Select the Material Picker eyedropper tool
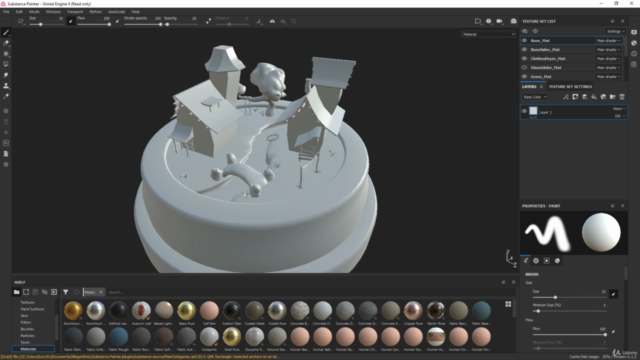 pos(6,96)
